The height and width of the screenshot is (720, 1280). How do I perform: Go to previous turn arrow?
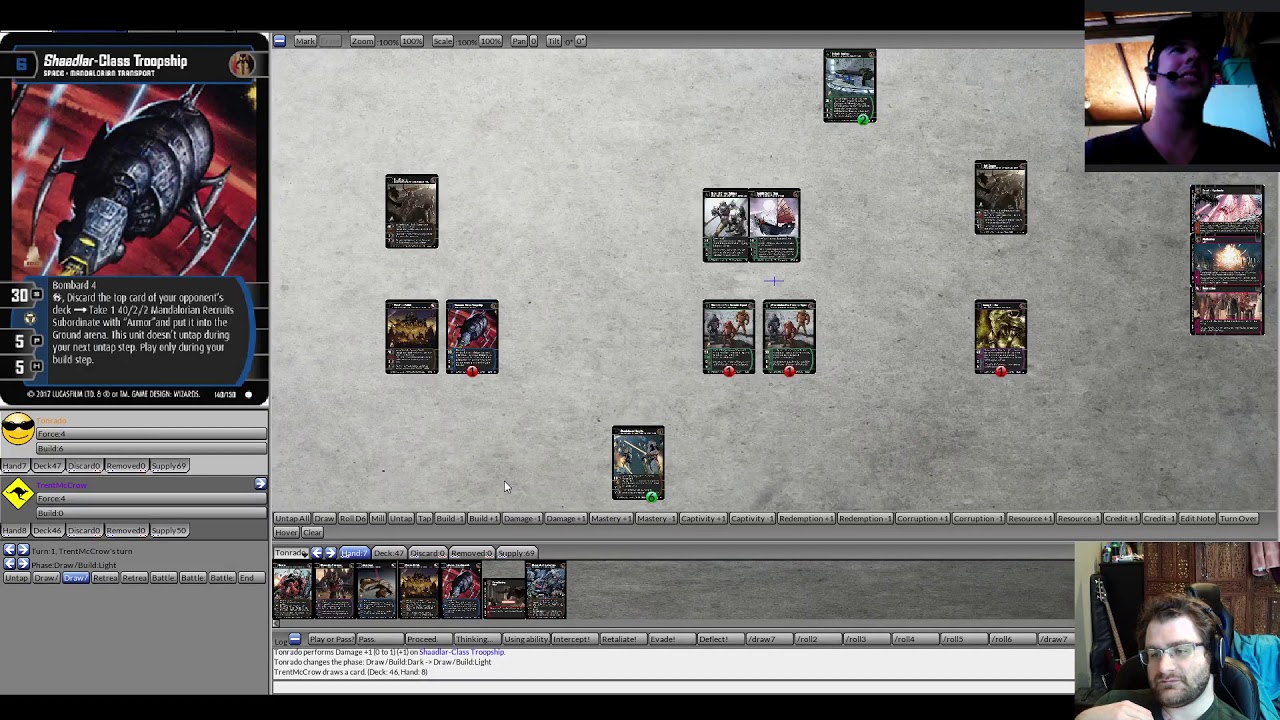point(9,551)
